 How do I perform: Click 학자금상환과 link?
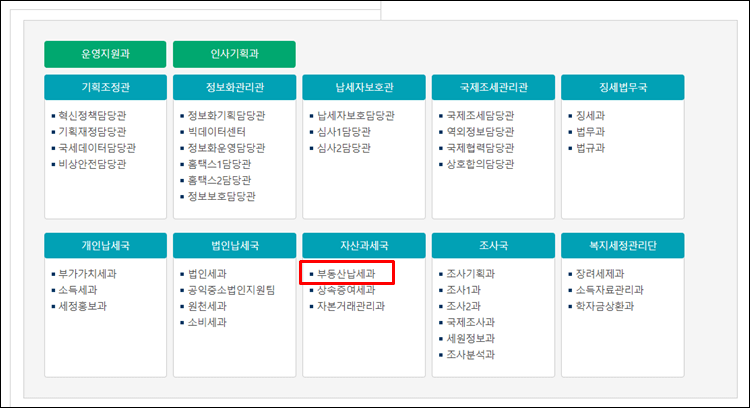(605, 306)
